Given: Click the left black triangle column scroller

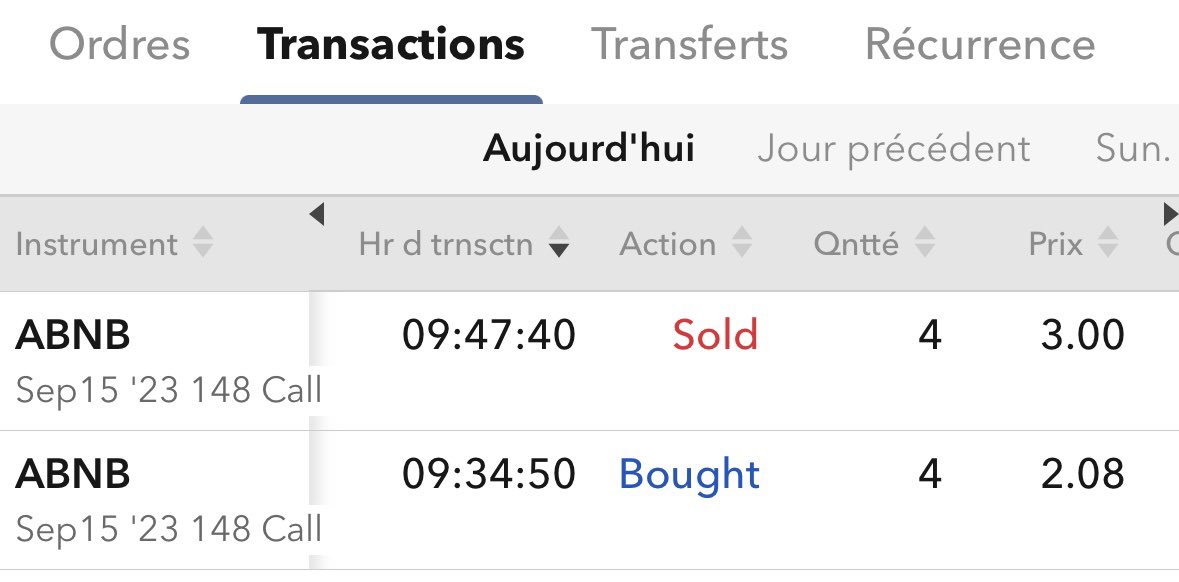Looking at the screenshot, I should coord(317,215).
